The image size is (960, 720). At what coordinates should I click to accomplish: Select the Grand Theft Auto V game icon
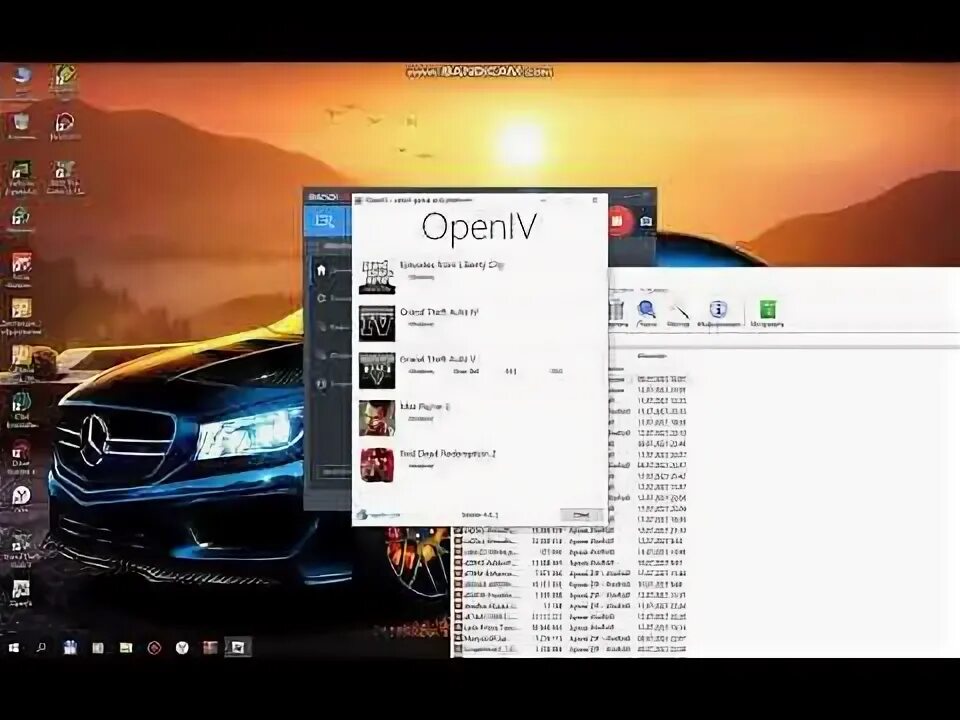377,370
